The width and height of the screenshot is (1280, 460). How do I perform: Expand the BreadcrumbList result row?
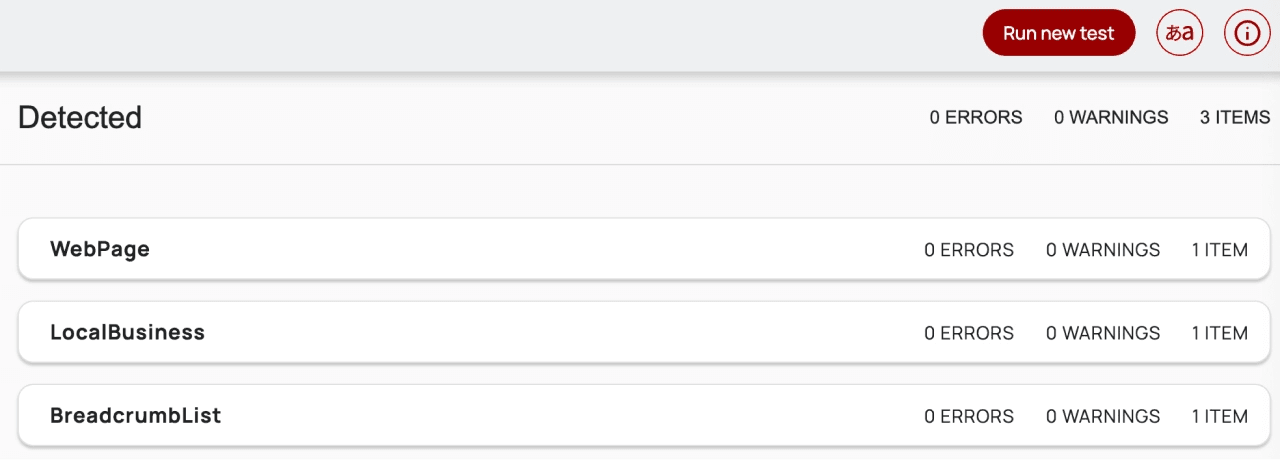pyautogui.click(x=135, y=415)
